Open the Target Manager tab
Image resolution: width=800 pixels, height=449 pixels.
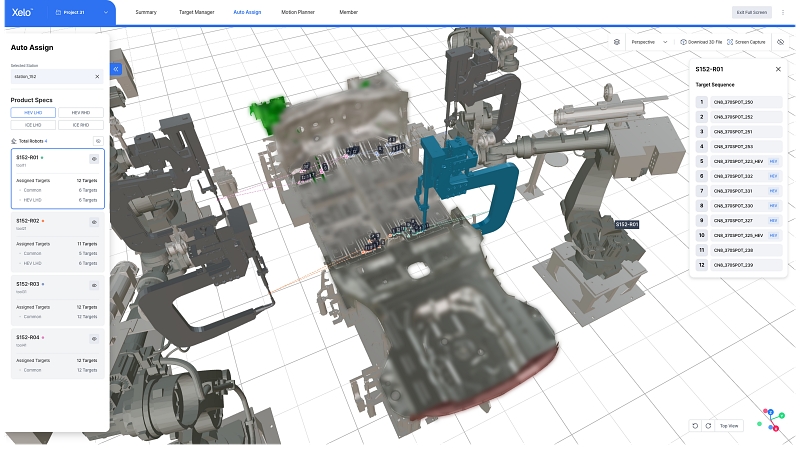pyautogui.click(x=196, y=12)
